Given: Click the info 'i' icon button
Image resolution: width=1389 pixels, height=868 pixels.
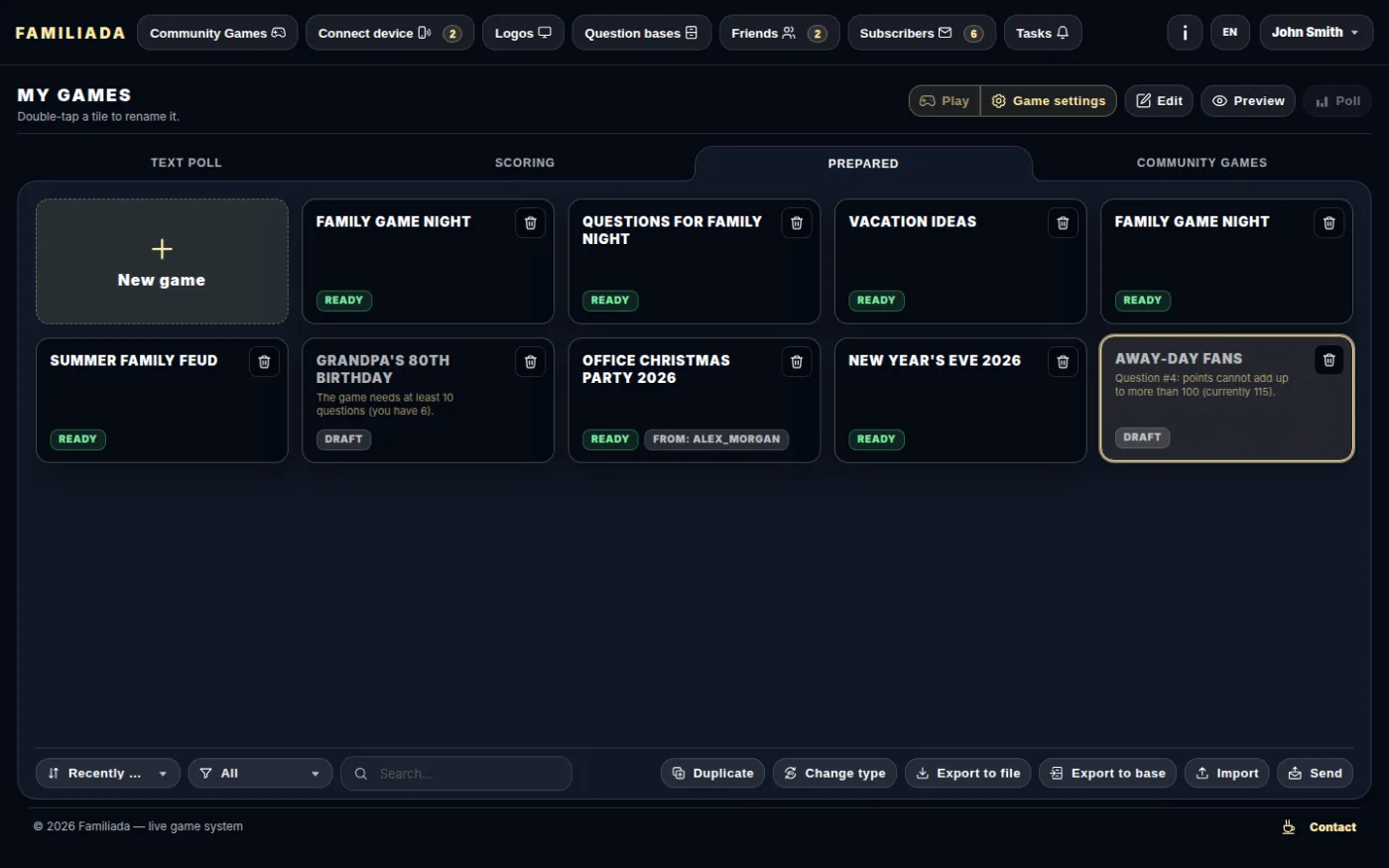Looking at the screenshot, I should tap(1185, 33).
